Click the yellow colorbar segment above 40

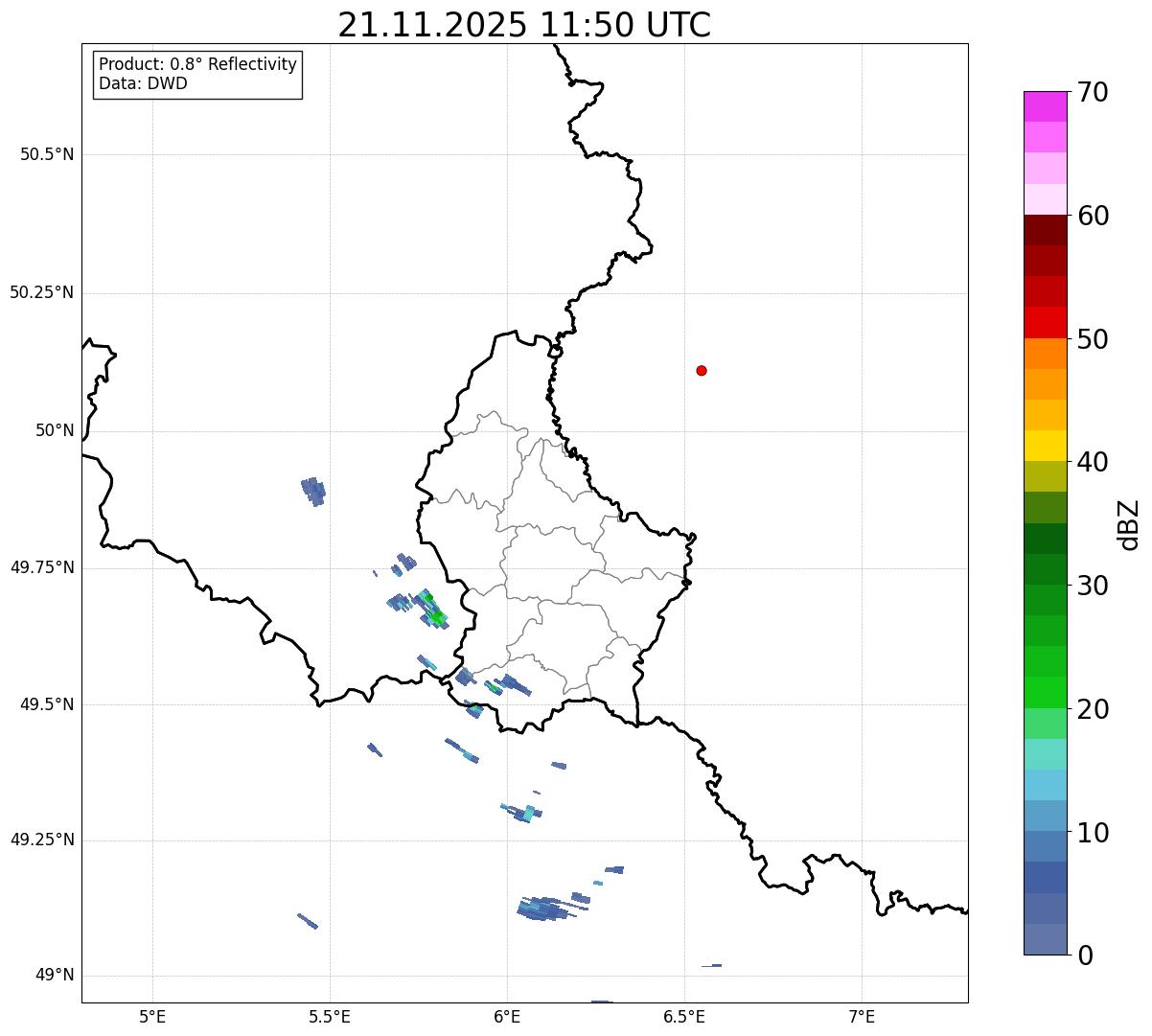[x=1046, y=447]
